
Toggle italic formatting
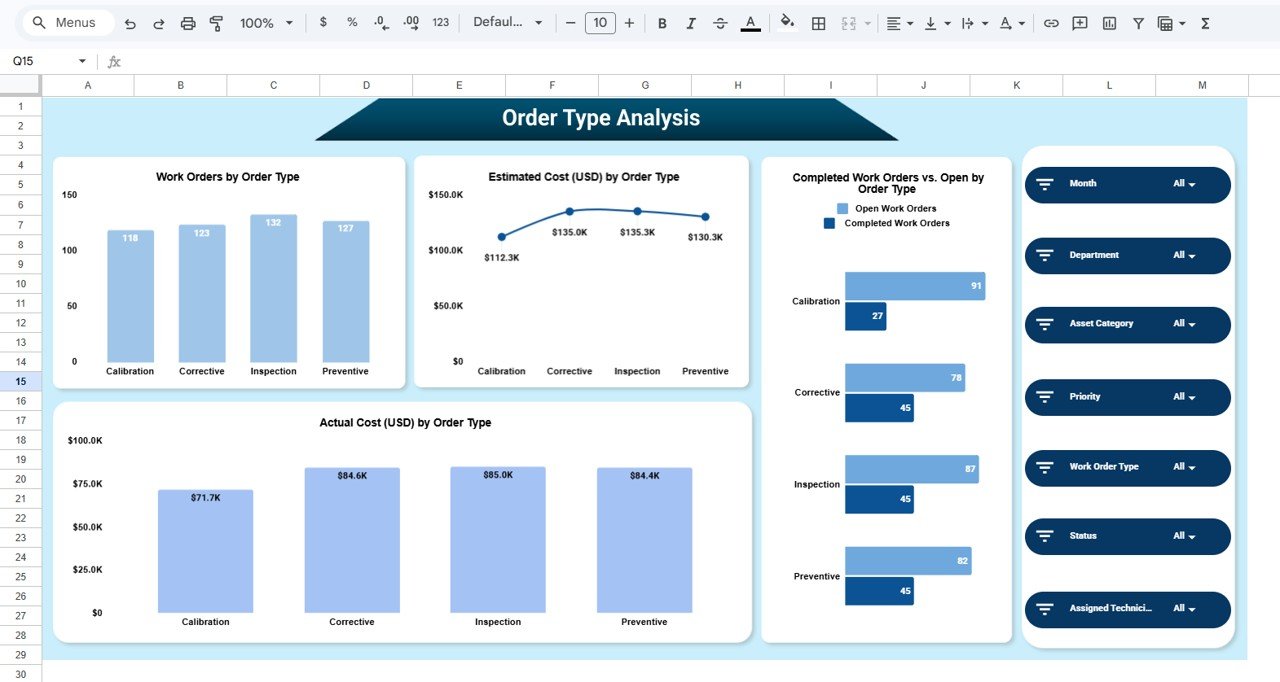pyautogui.click(x=691, y=22)
